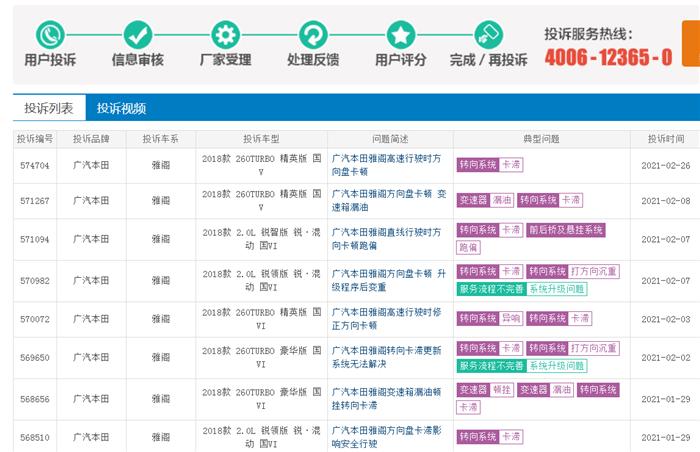Image resolution: width=700 pixels, height=452 pixels.
Task: Click the 用户投诉 phone icon
Action: click(50, 35)
